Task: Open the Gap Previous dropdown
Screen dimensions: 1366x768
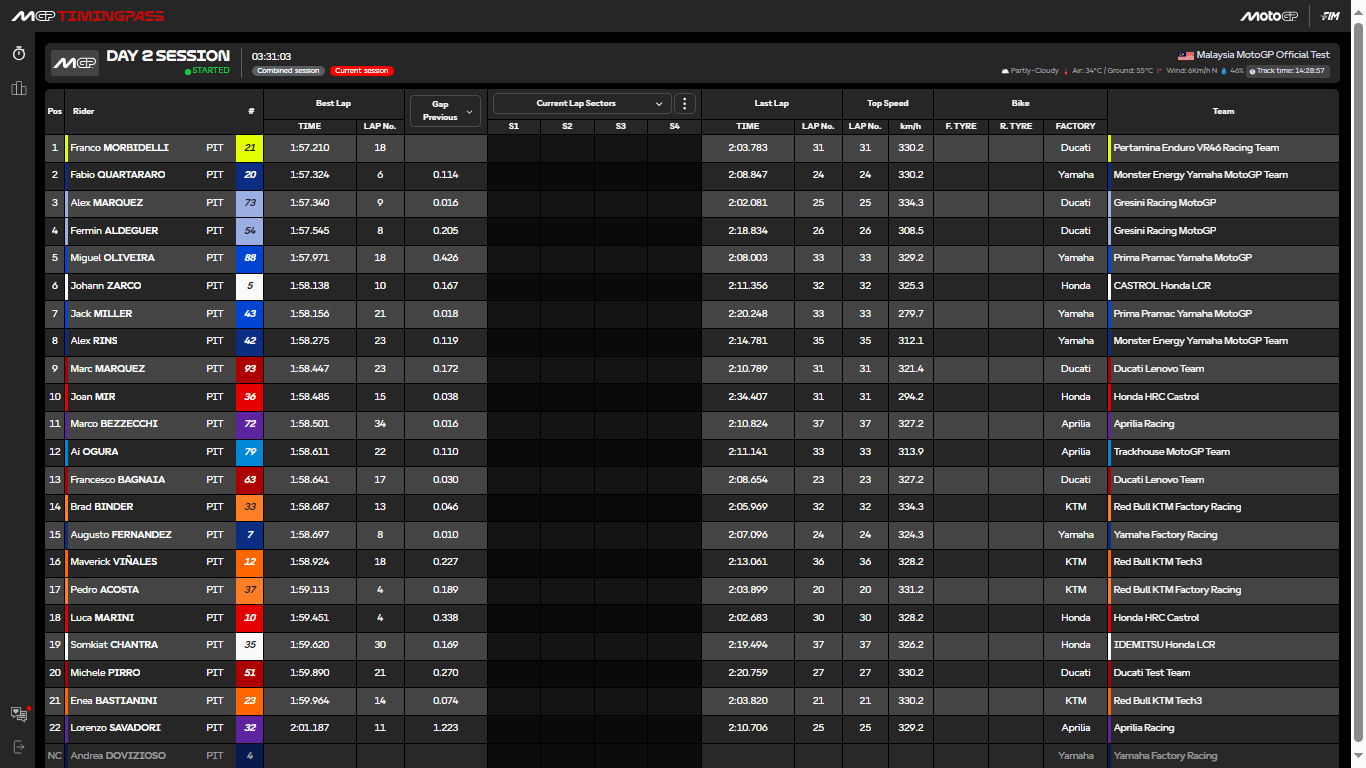Action: tap(445, 110)
